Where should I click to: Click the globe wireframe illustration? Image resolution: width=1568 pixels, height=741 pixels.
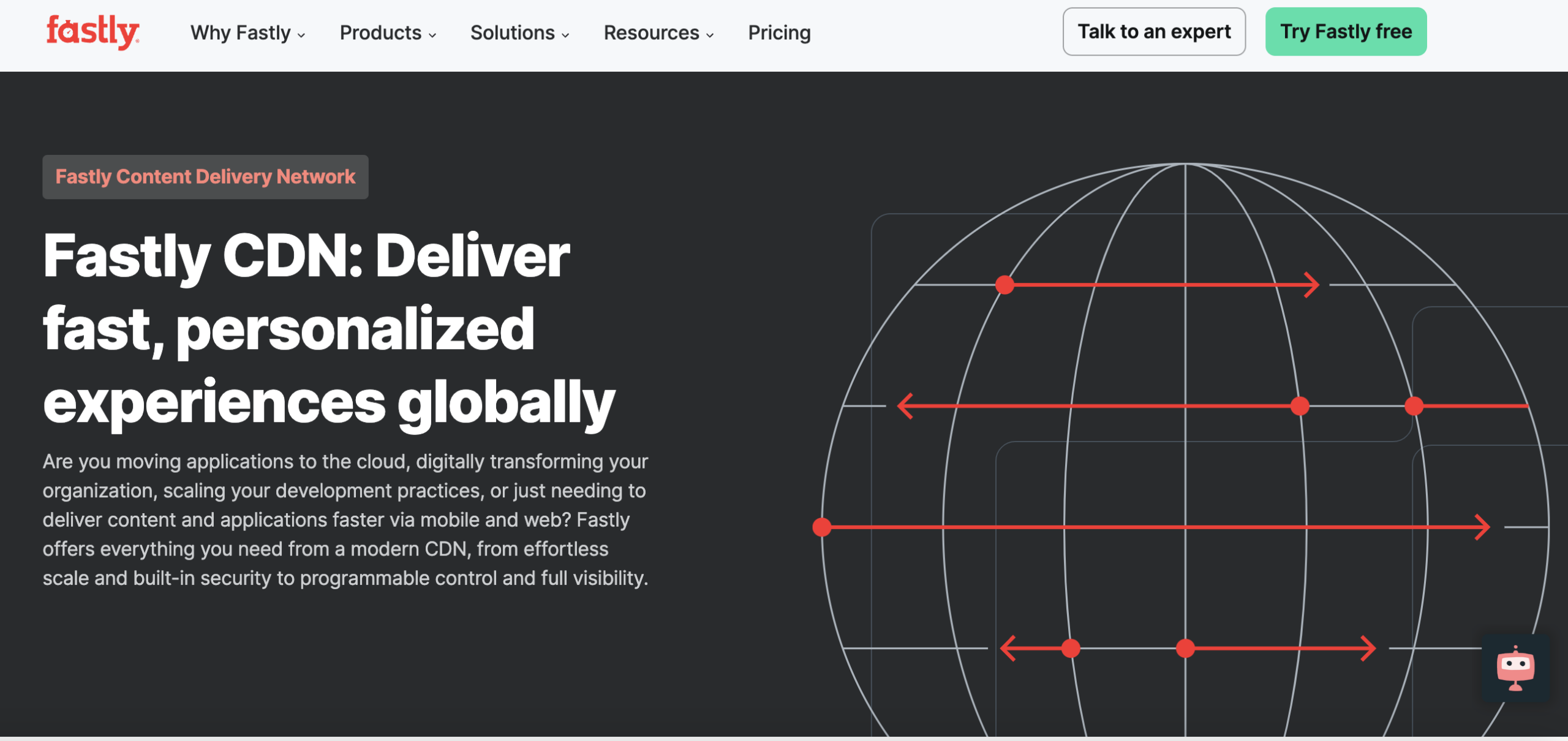coord(1185,429)
